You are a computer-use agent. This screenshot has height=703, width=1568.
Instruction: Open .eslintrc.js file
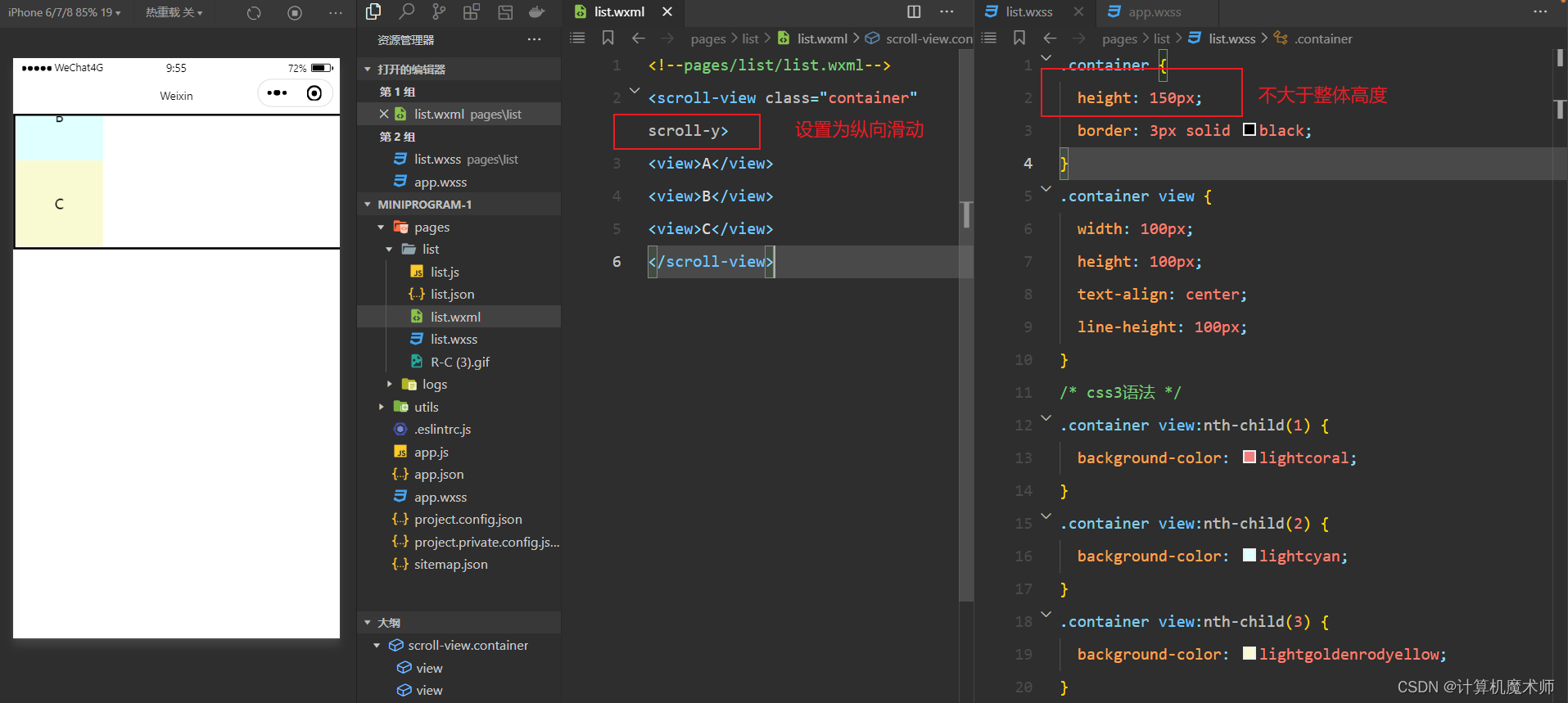[x=441, y=430]
